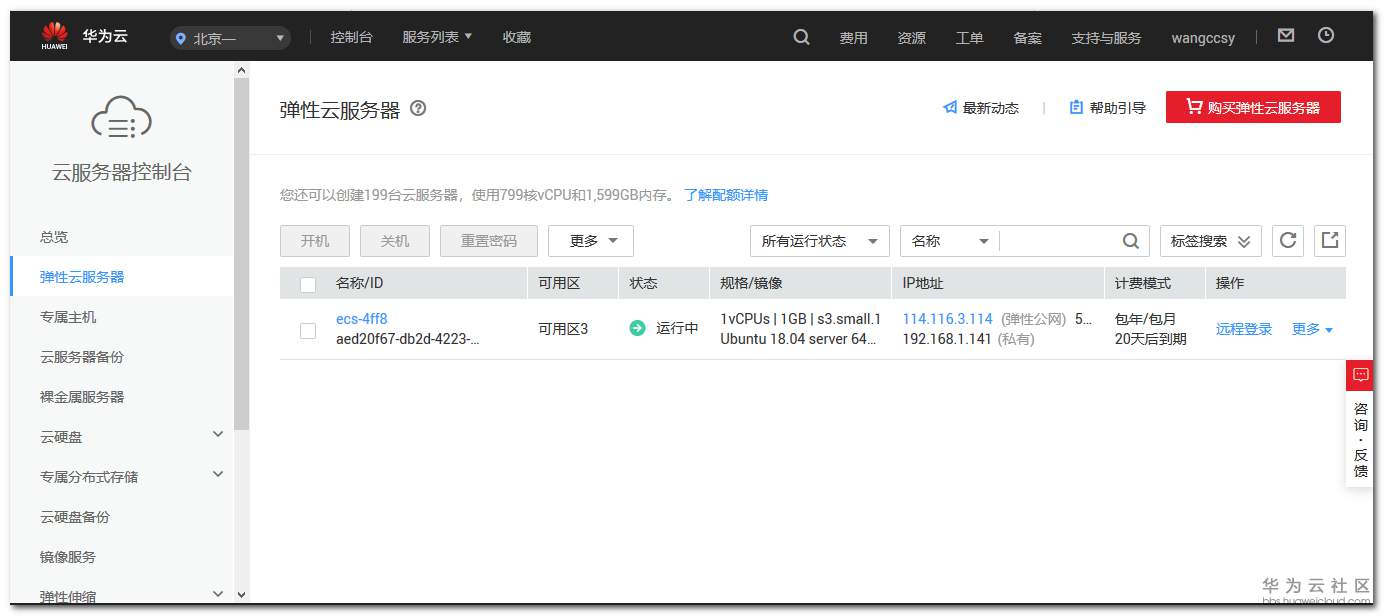Select all servers checkbox in header
Viewport: 1384px width, 616px height.
[x=308, y=284]
